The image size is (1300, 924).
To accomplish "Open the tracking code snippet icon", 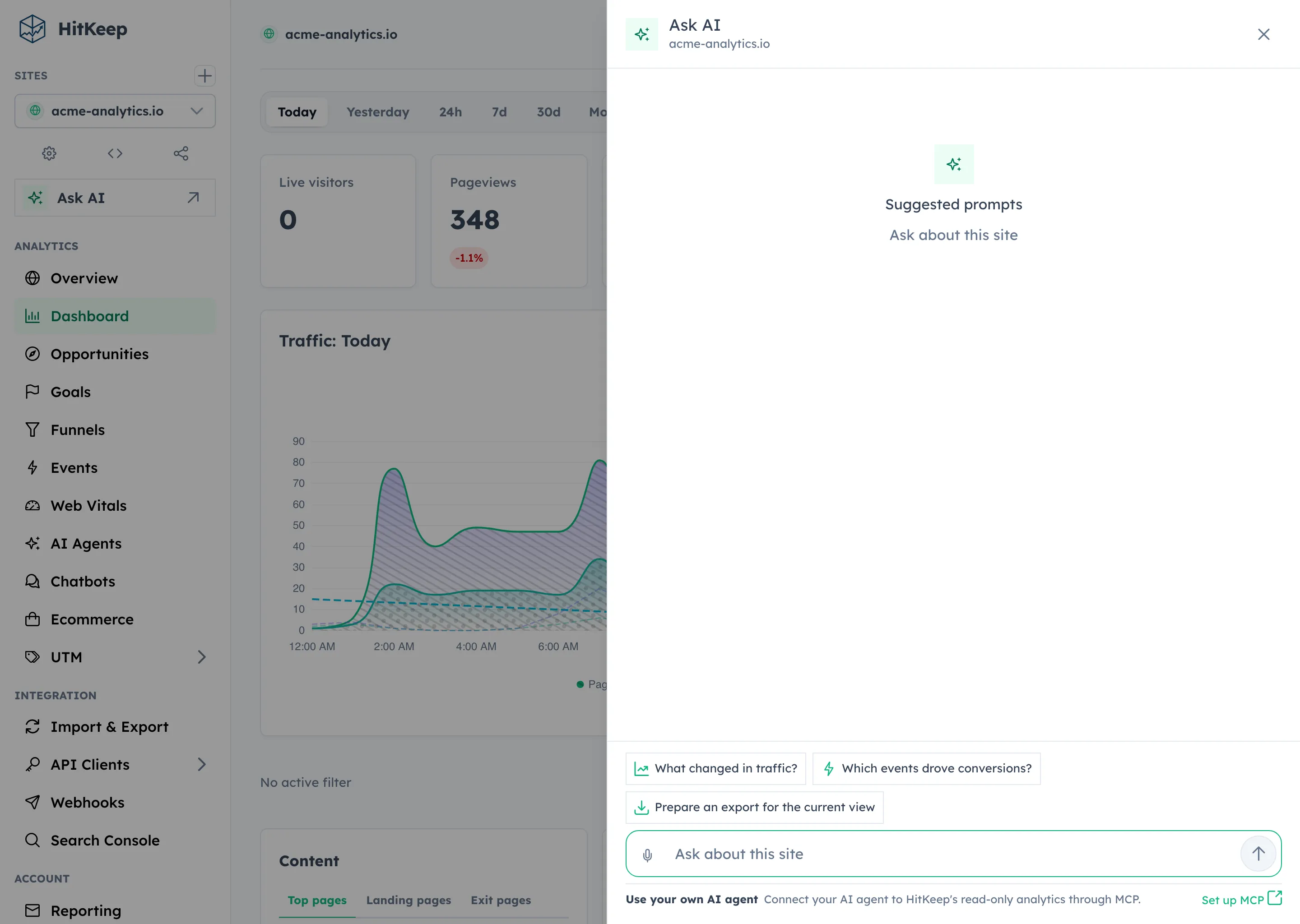I will coord(115,153).
